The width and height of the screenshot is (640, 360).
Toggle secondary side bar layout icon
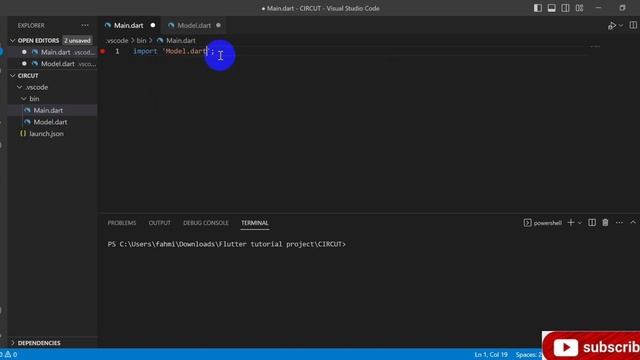click(565, 8)
